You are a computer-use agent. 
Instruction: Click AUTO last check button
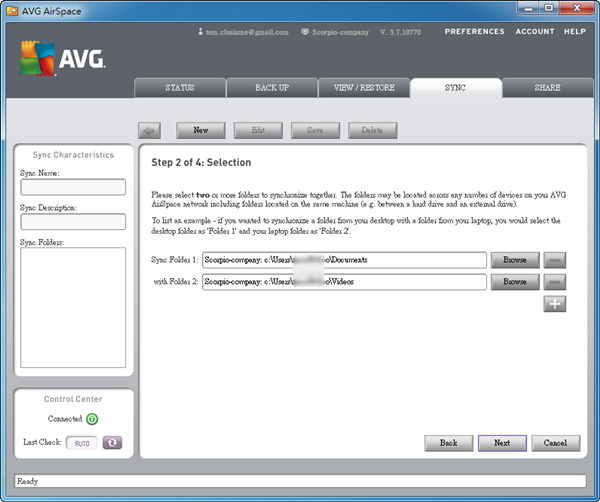click(82, 443)
